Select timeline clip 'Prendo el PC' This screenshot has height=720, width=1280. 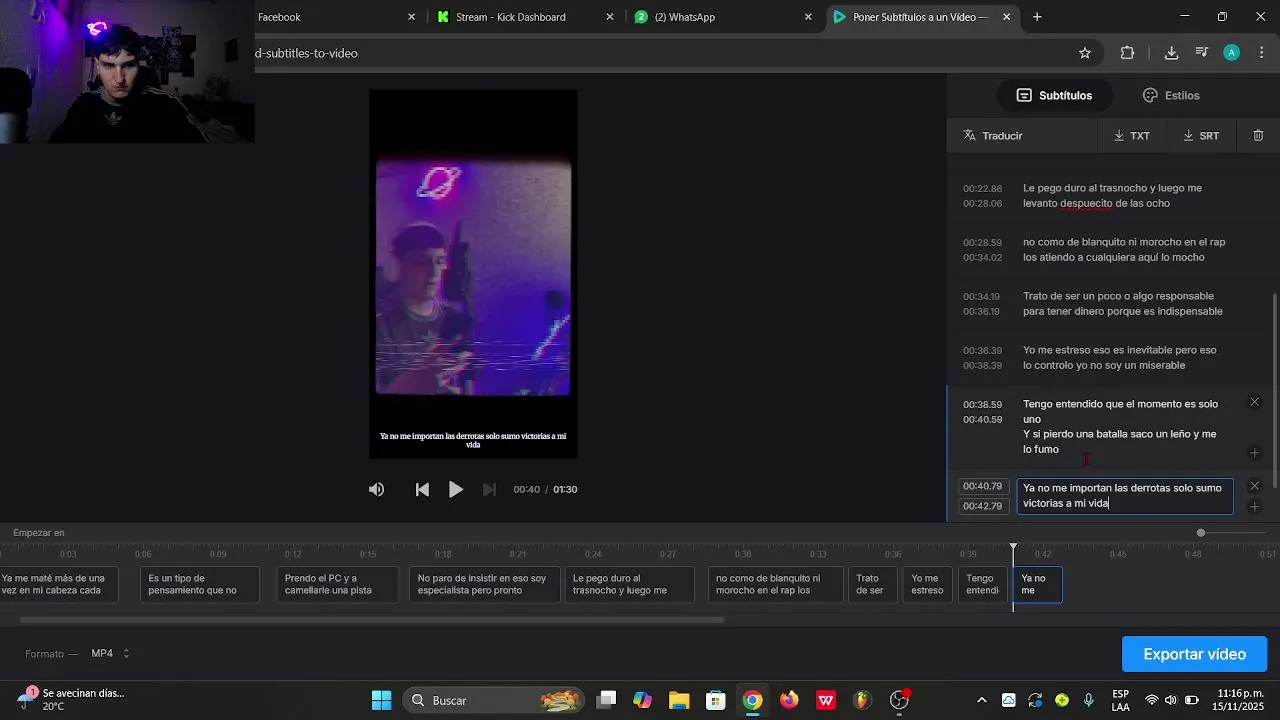[x=338, y=585]
